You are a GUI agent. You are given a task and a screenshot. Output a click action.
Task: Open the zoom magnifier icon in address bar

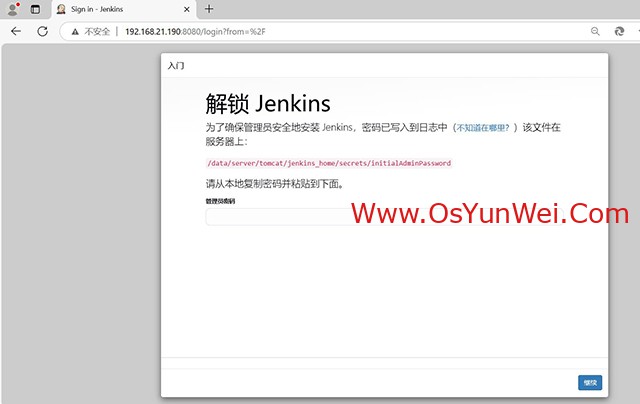click(x=595, y=31)
